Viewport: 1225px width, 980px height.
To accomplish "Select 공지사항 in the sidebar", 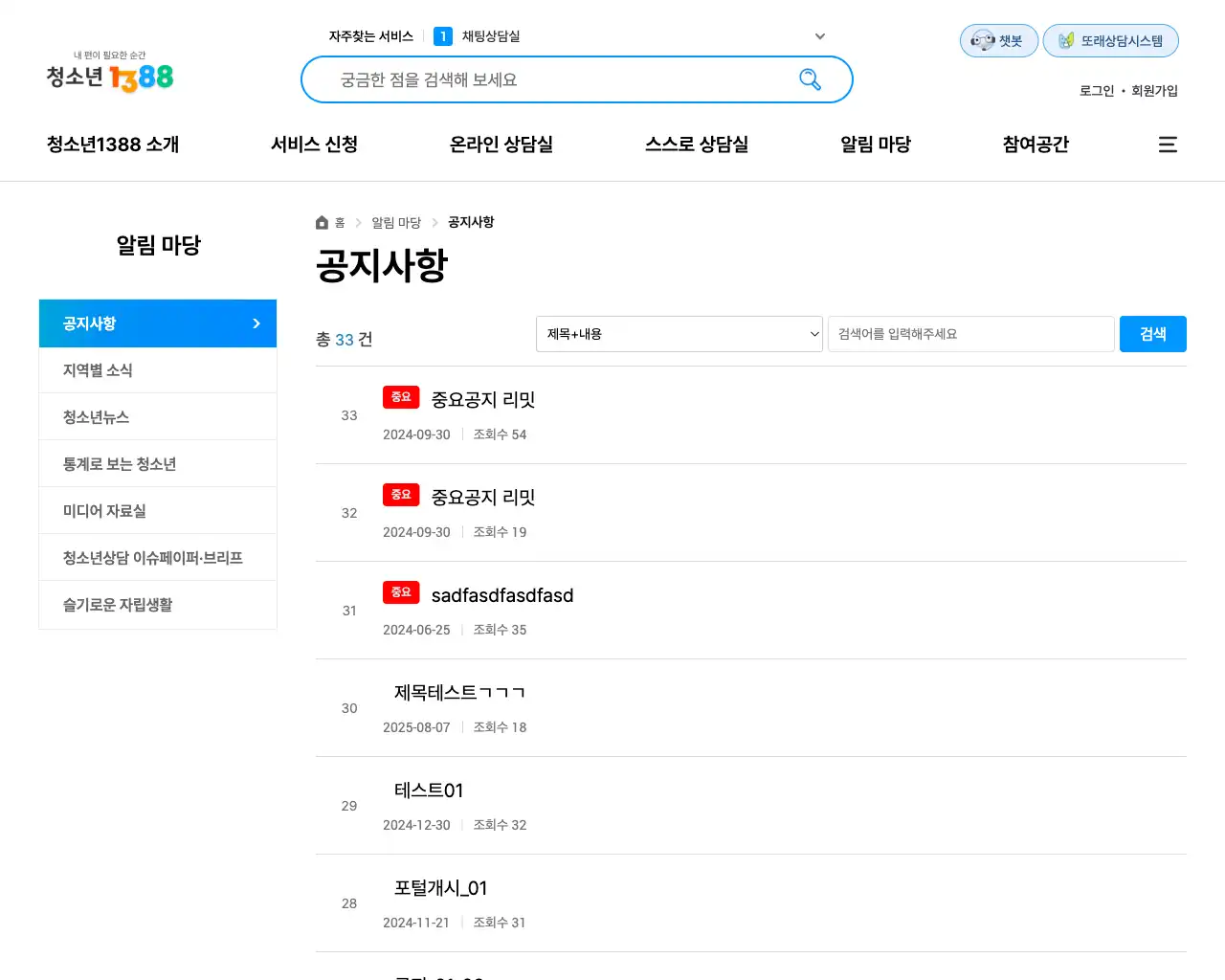I will [x=158, y=323].
